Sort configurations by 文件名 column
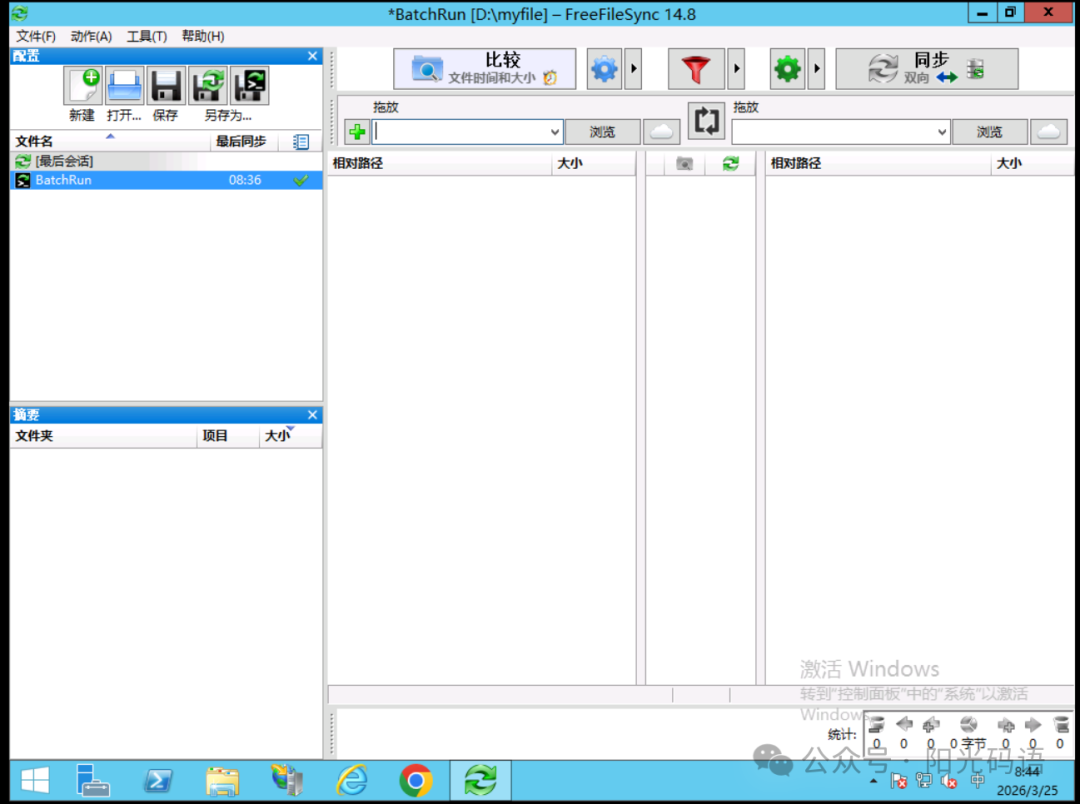This screenshot has width=1080, height=804. pyautogui.click(x=110, y=141)
